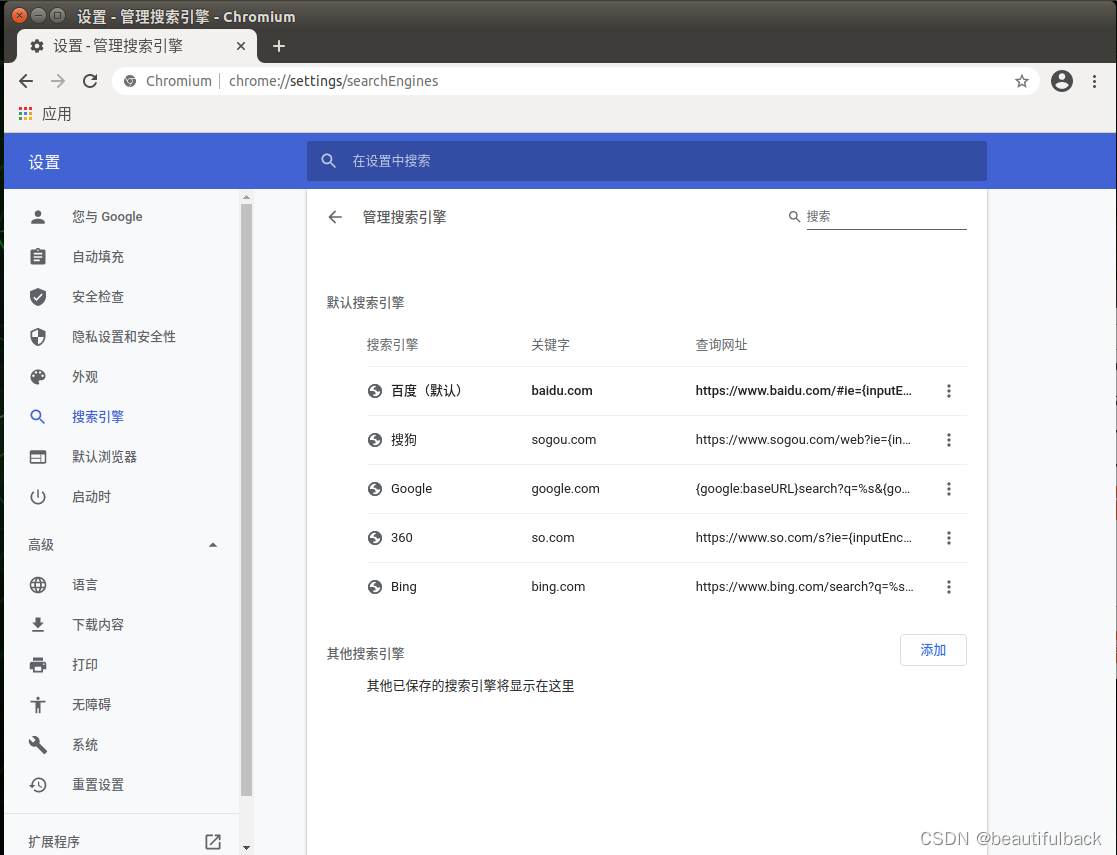Click the 应用 bookmarks bar shortcut
Screen dimensions: 1117x855
tap(45, 114)
